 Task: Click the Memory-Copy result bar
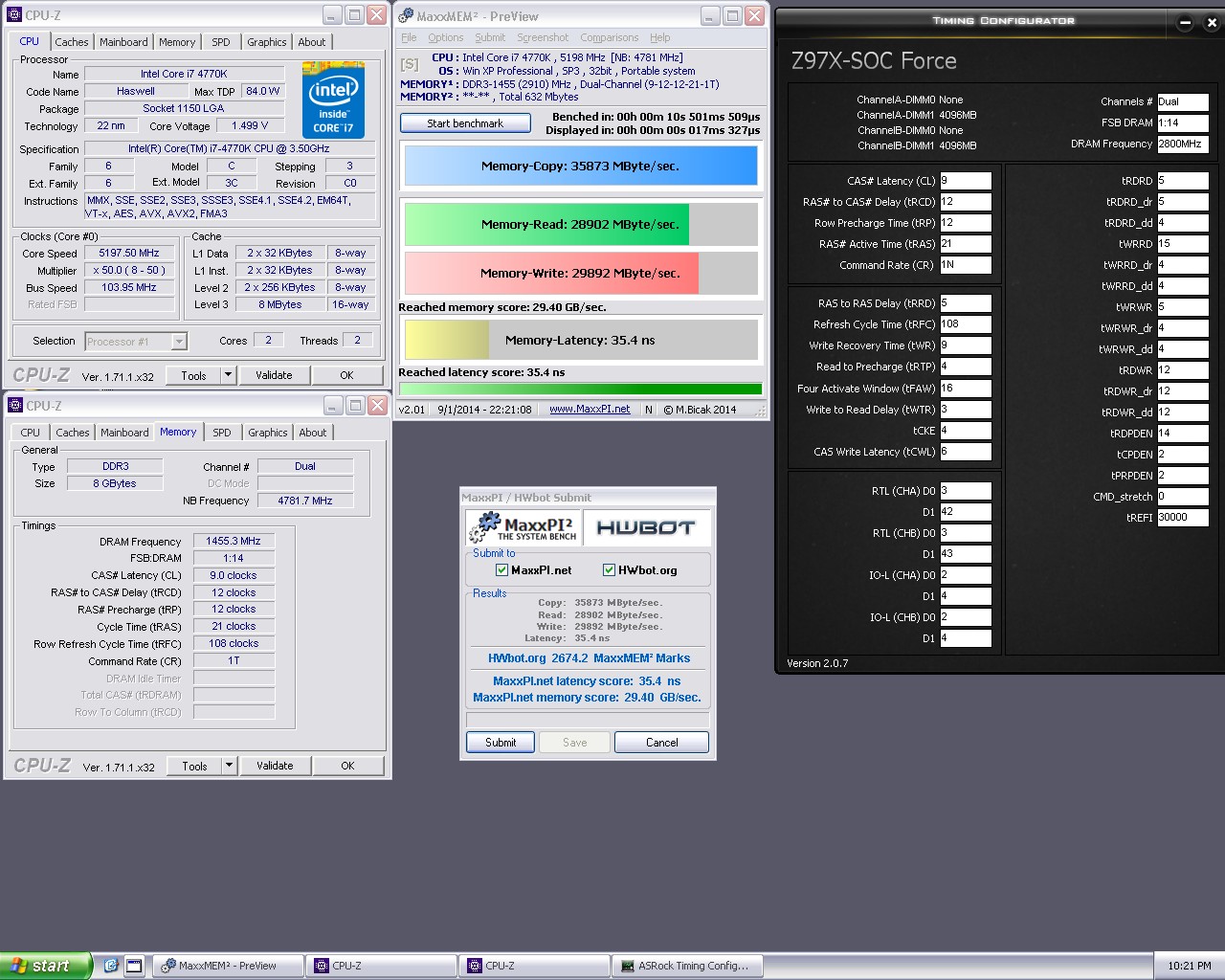point(581,166)
